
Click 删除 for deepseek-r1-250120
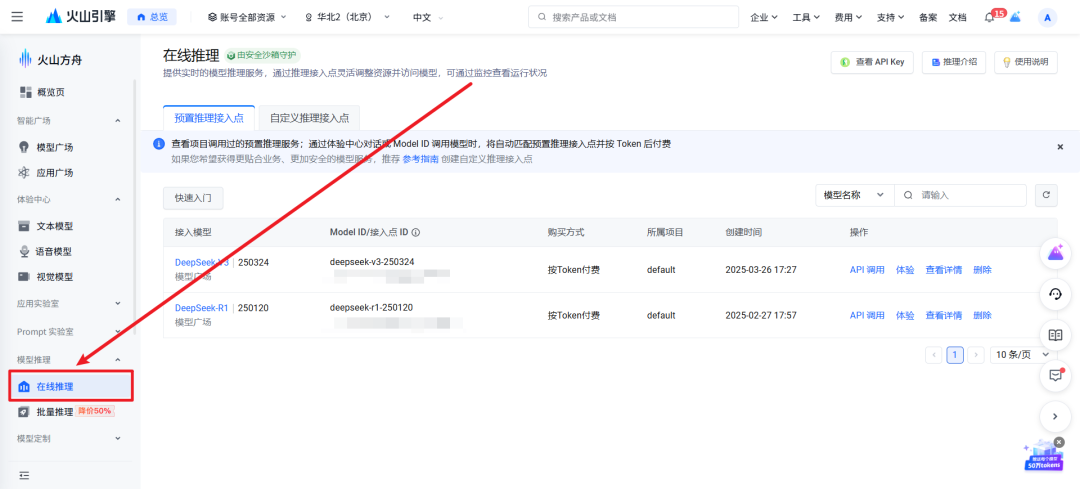pos(982,315)
